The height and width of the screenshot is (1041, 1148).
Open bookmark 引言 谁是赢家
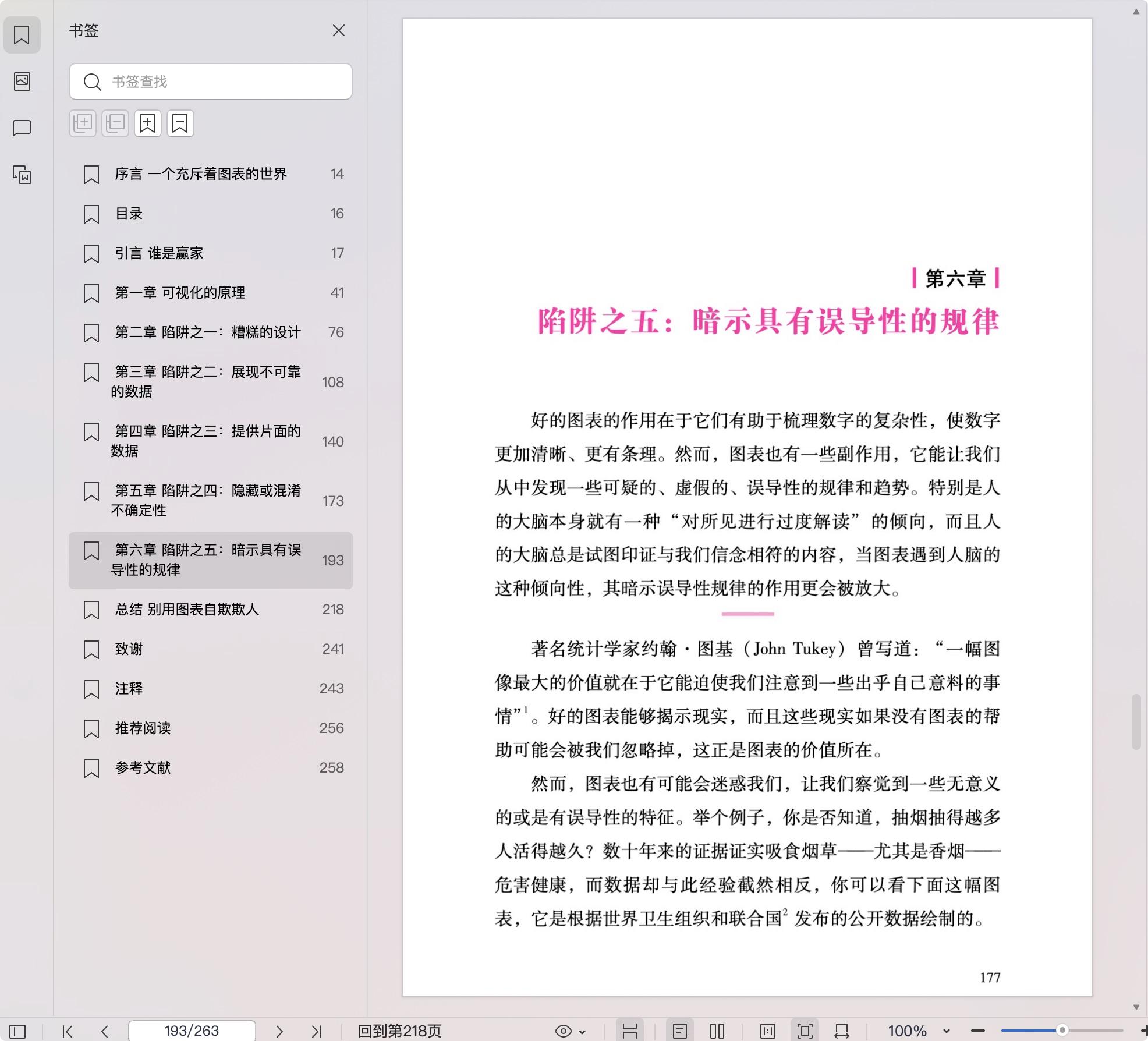(211, 253)
